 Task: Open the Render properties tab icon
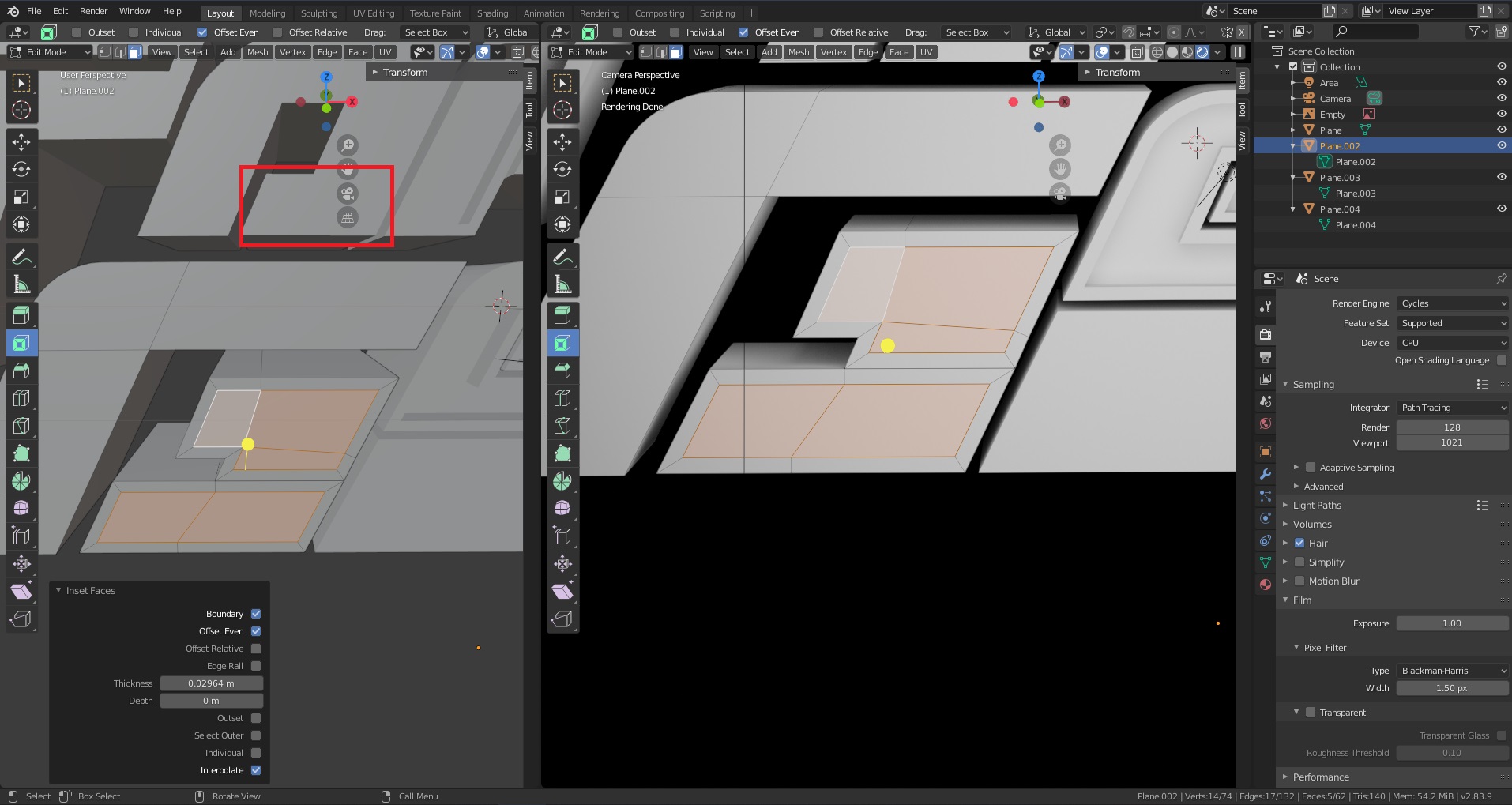tap(1266, 335)
